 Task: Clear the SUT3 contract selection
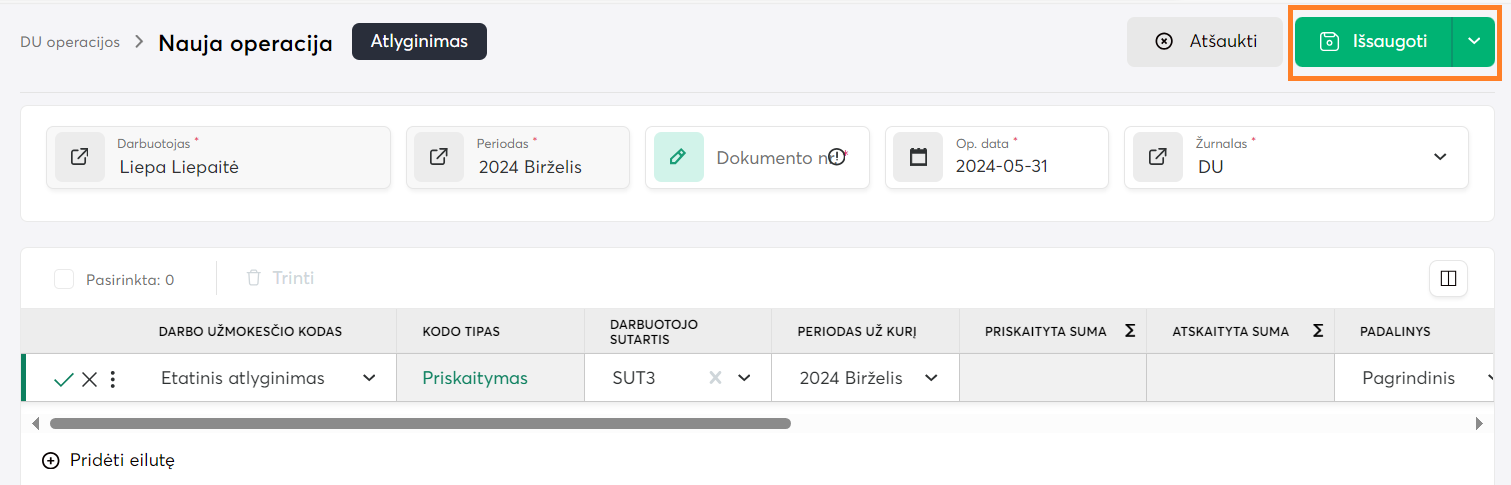tap(715, 378)
